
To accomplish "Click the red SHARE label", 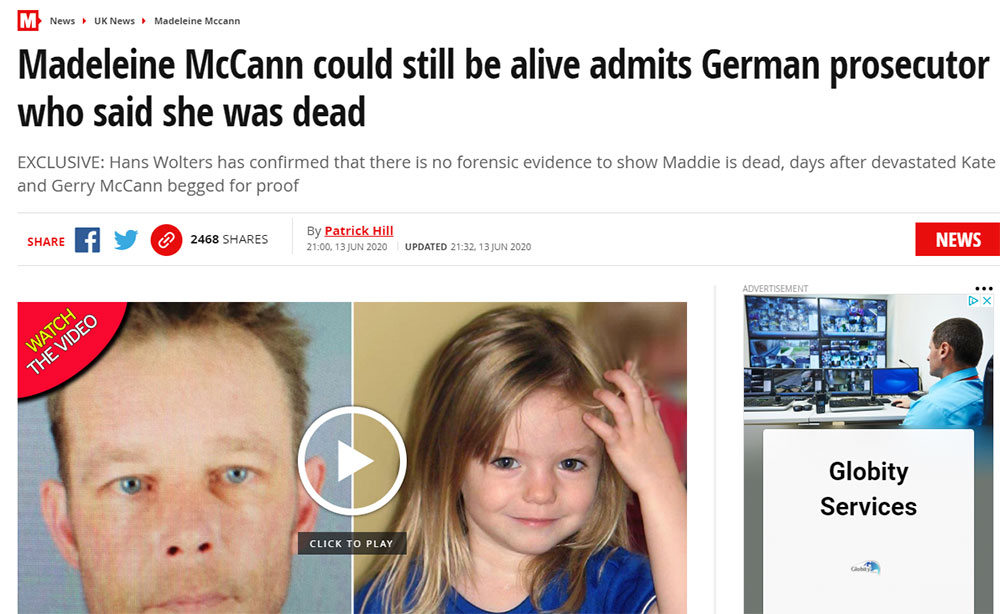I will pyautogui.click(x=46, y=242).
